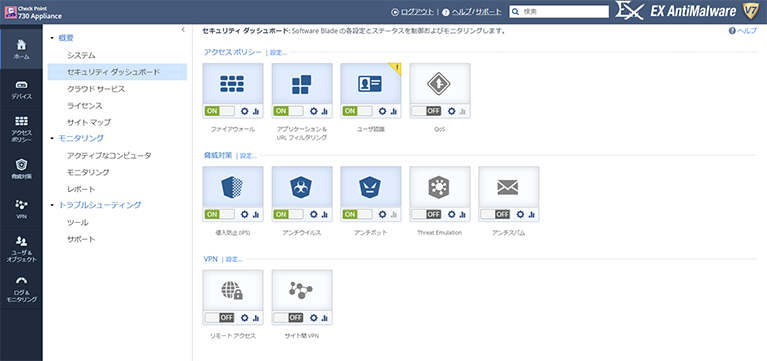Open サイト マップ in the tree
767x361 pixels.
(89, 122)
